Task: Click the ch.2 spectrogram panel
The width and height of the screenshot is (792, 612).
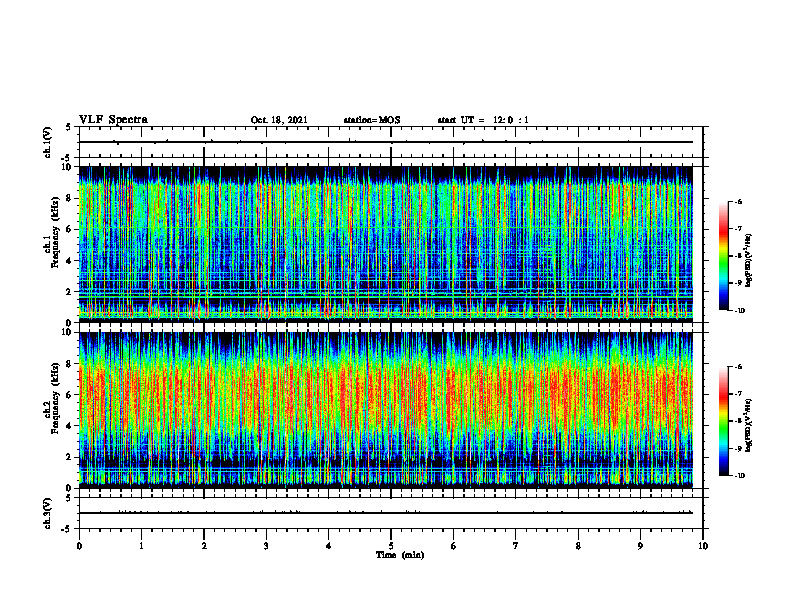Action: tap(386, 410)
